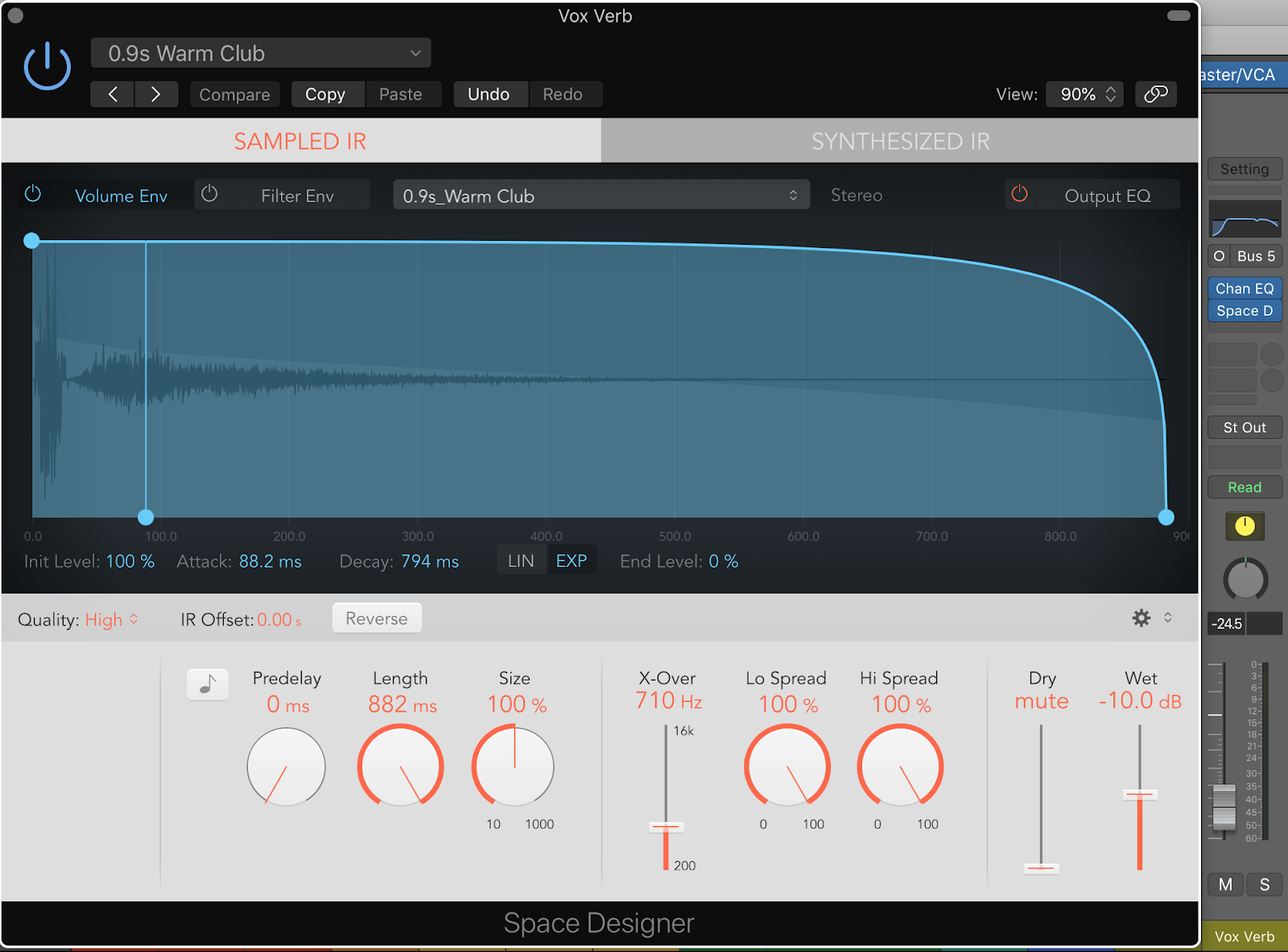Viewport: 1288px width, 952px height.
Task: Open the Setting menu on channel strip
Action: (1245, 169)
